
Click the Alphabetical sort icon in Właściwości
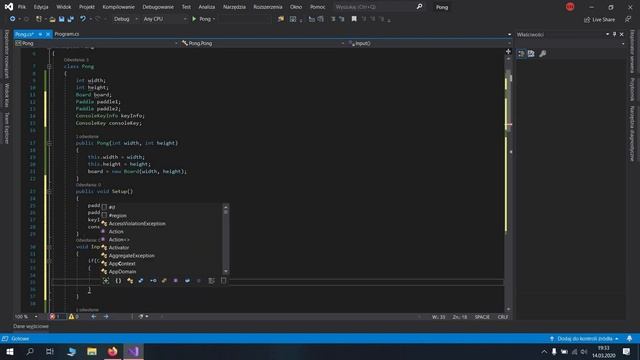pyautogui.click(x=531, y=53)
